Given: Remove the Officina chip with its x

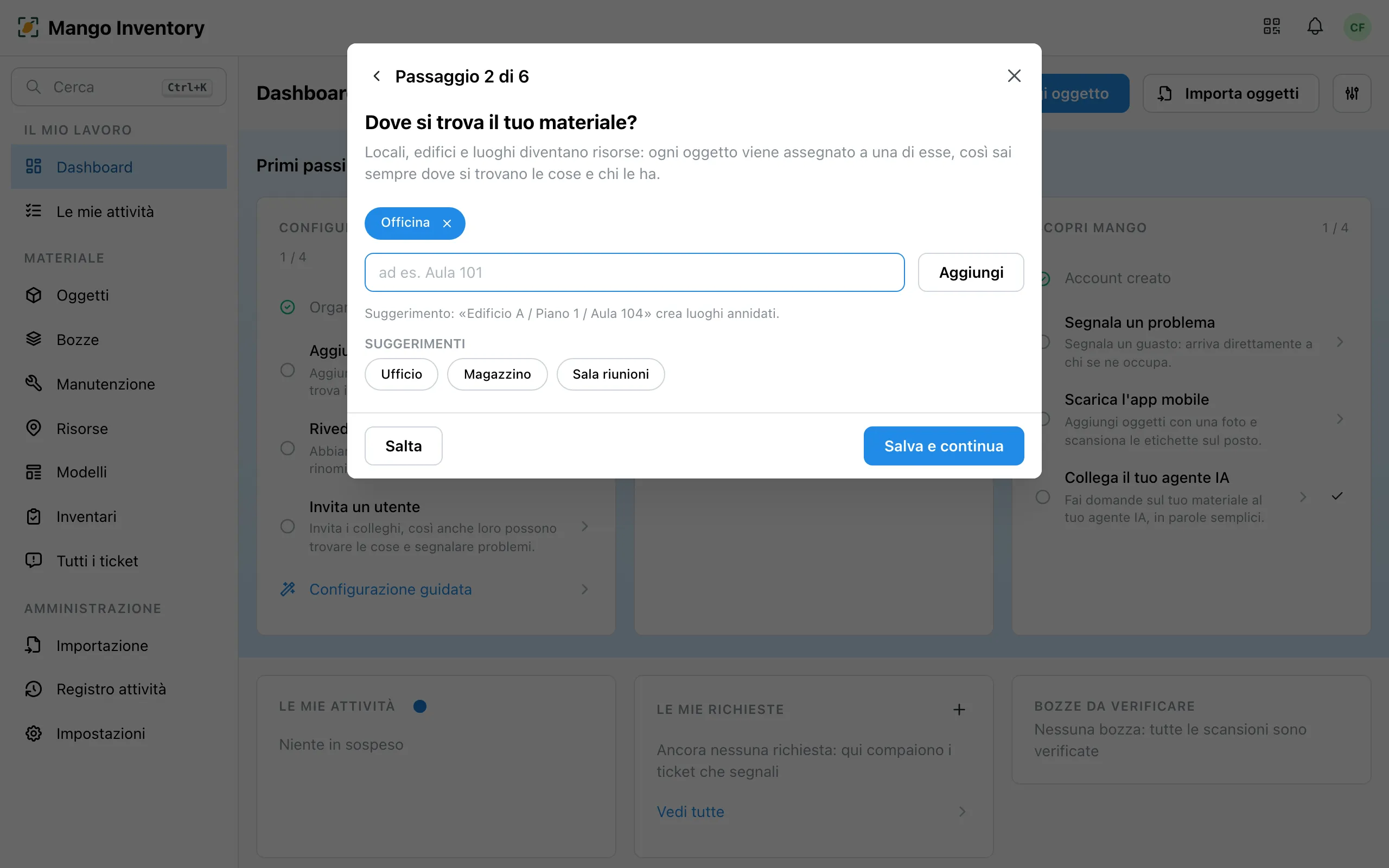Looking at the screenshot, I should [447, 224].
